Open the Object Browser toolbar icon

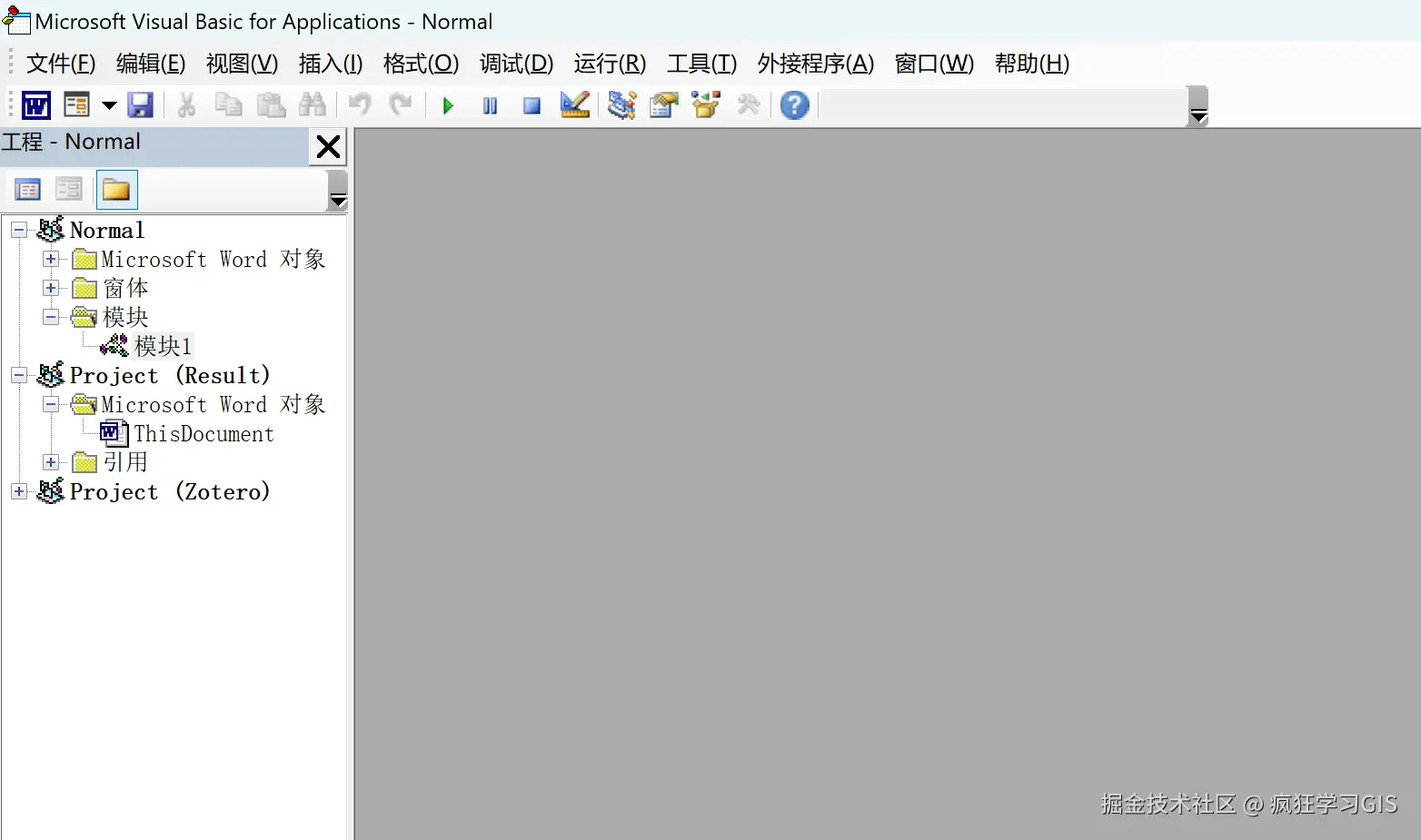(706, 105)
